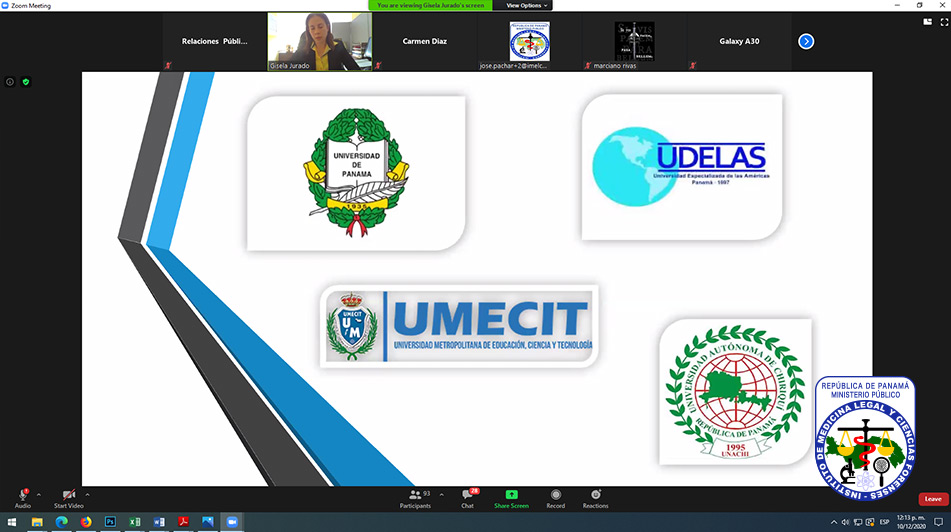Open Adobe Acrobat from taskbar
This screenshot has width=951, height=532.
coord(183,522)
